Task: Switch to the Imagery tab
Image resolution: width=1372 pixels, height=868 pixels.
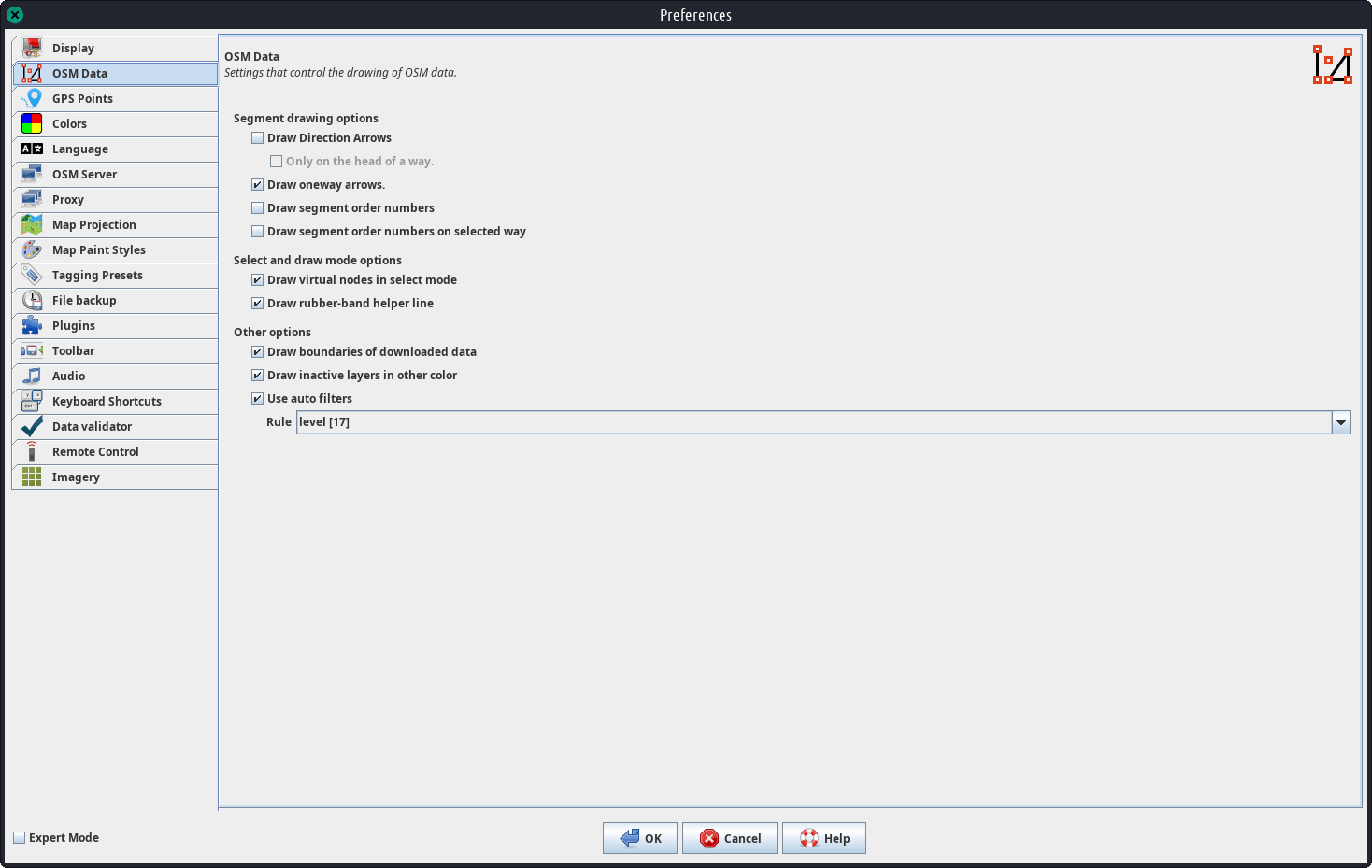Action: 115,477
